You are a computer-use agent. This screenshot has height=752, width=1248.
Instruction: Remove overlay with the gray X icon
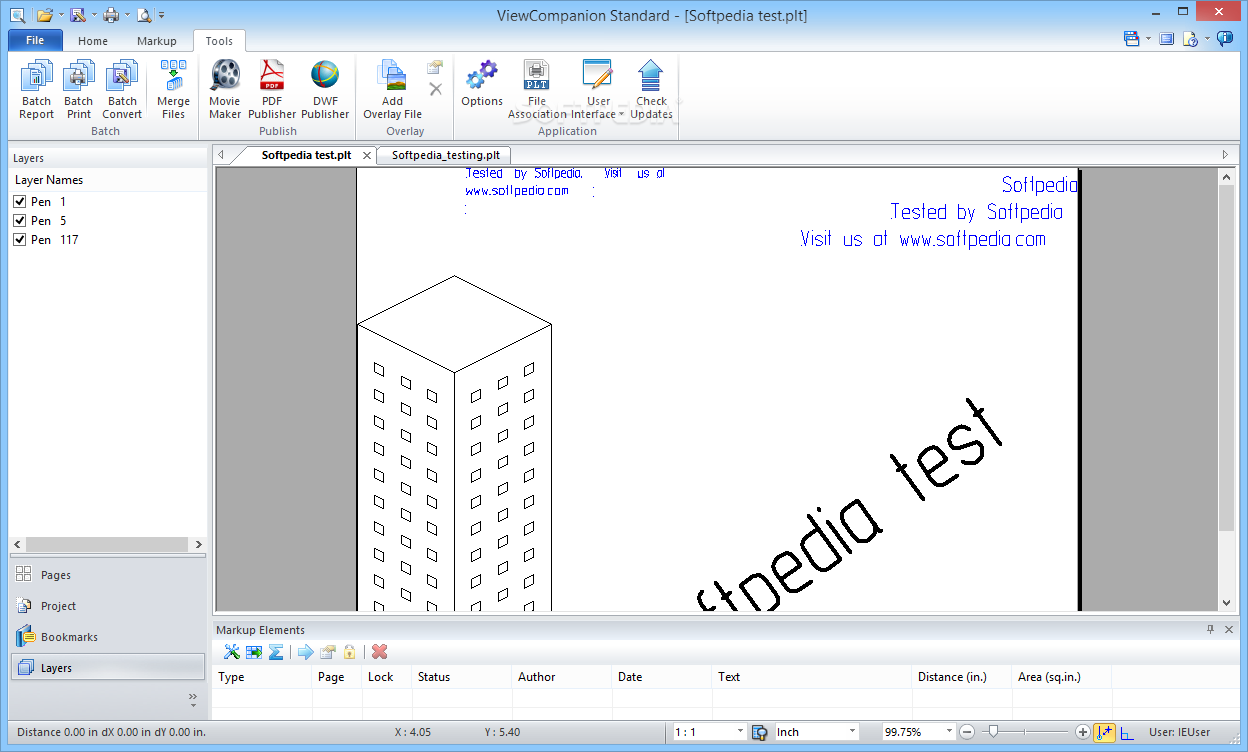click(x=435, y=89)
